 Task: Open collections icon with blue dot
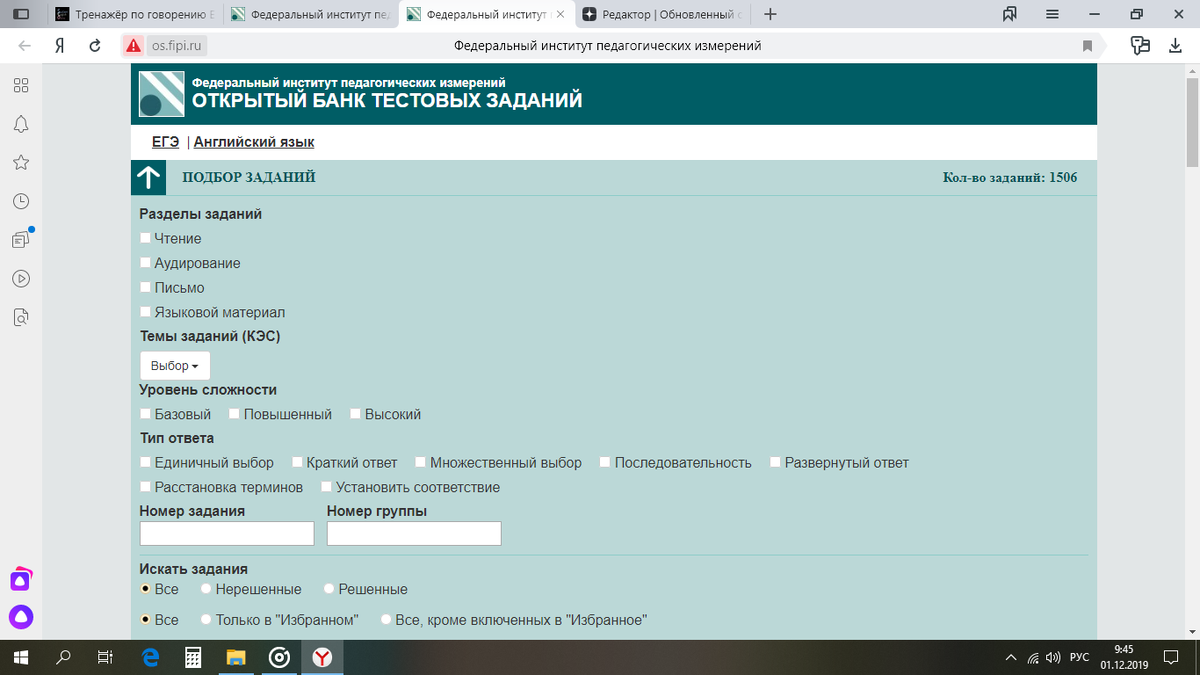coord(21,240)
